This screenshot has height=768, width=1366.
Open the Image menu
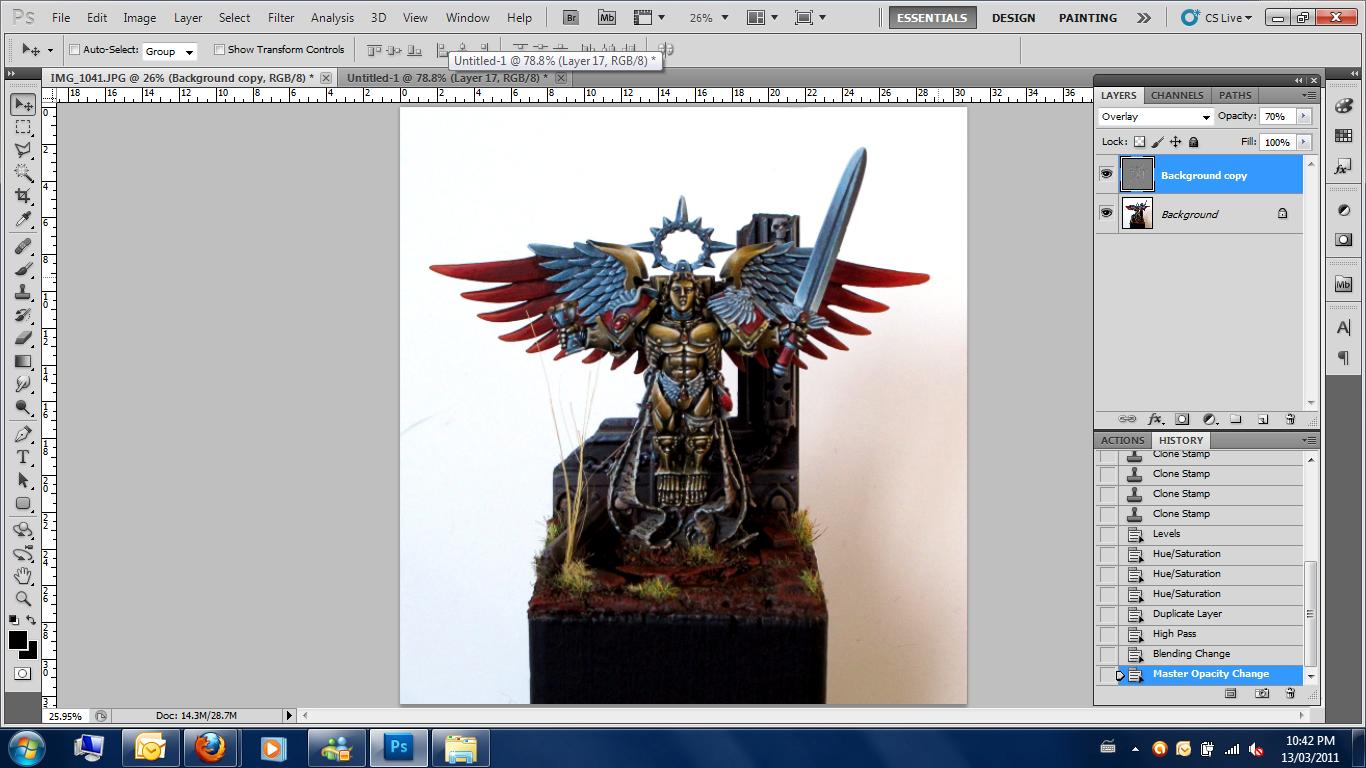click(139, 17)
